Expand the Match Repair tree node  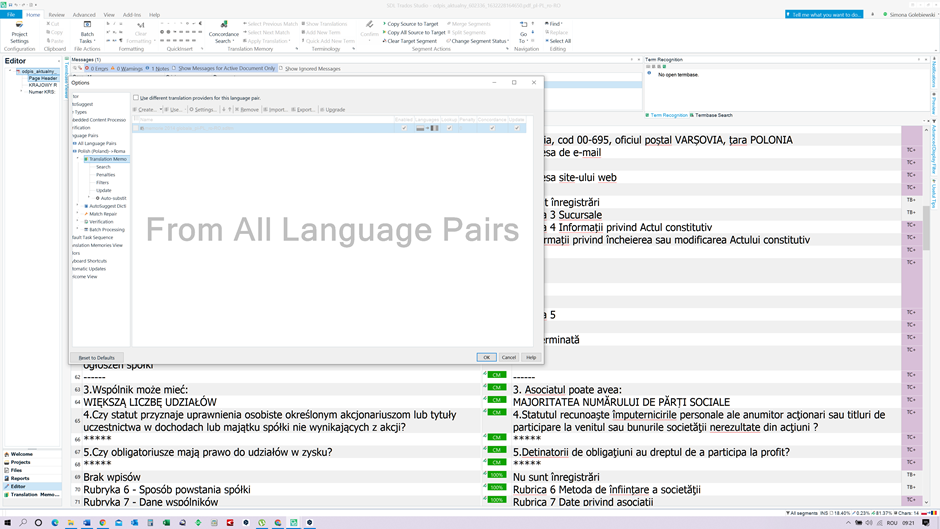pyautogui.click(x=77, y=214)
